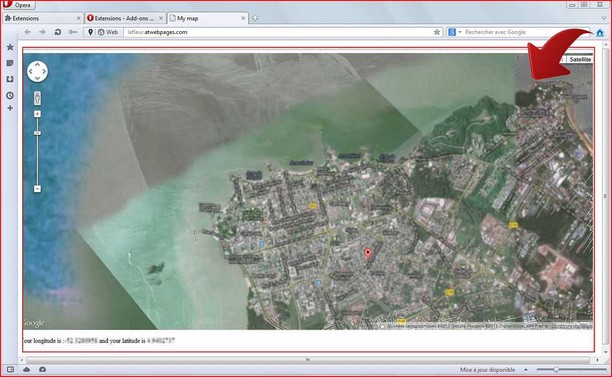Expand the arrow beside Mise à jour disponible
The width and height of the screenshot is (612, 377).
click(x=526, y=370)
